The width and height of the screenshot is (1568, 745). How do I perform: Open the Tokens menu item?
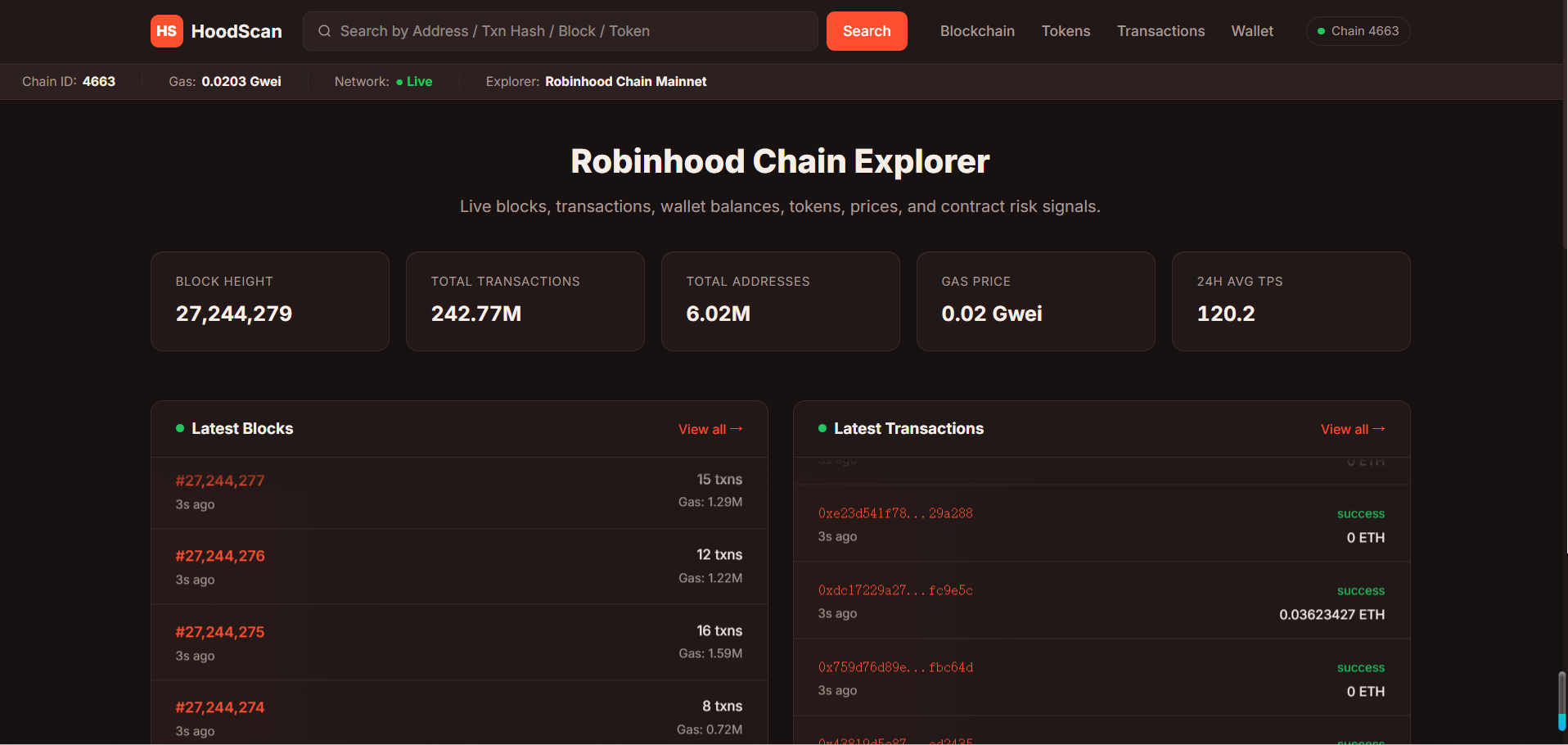coord(1066,31)
